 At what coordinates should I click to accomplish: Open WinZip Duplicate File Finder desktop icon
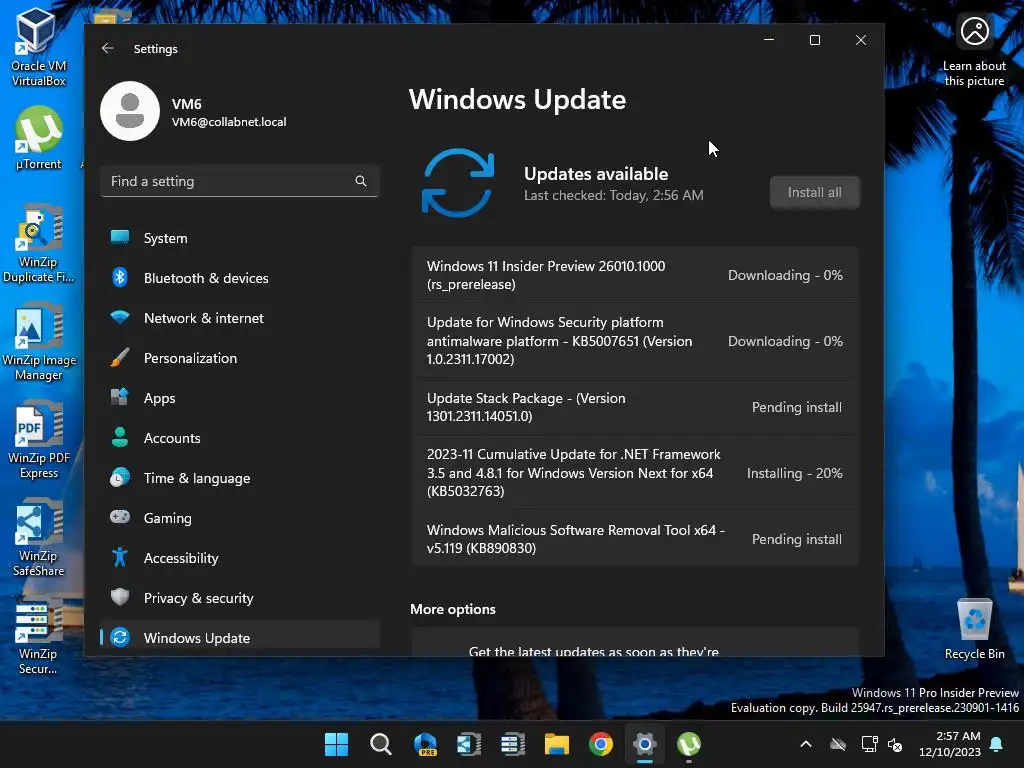pyautogui.click(x=38, y=243)
